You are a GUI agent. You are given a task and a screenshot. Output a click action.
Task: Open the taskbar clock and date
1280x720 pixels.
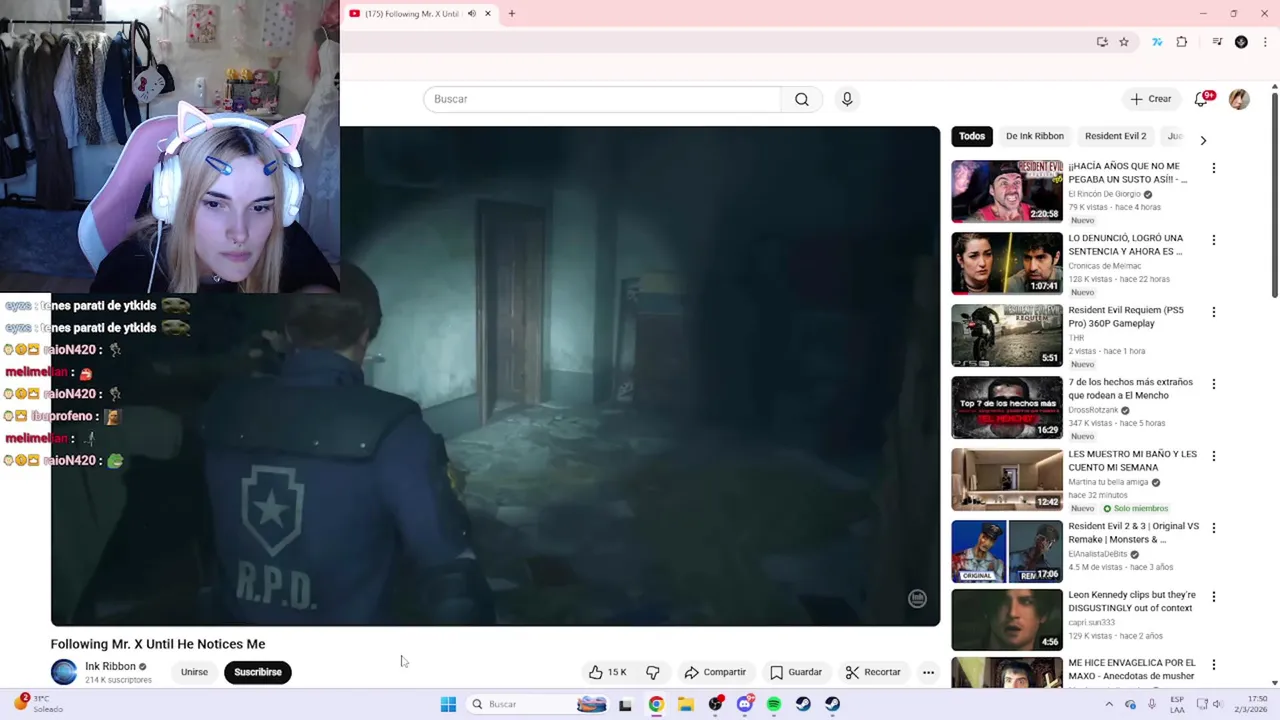pyautogui.click(x=1250, y=704)
